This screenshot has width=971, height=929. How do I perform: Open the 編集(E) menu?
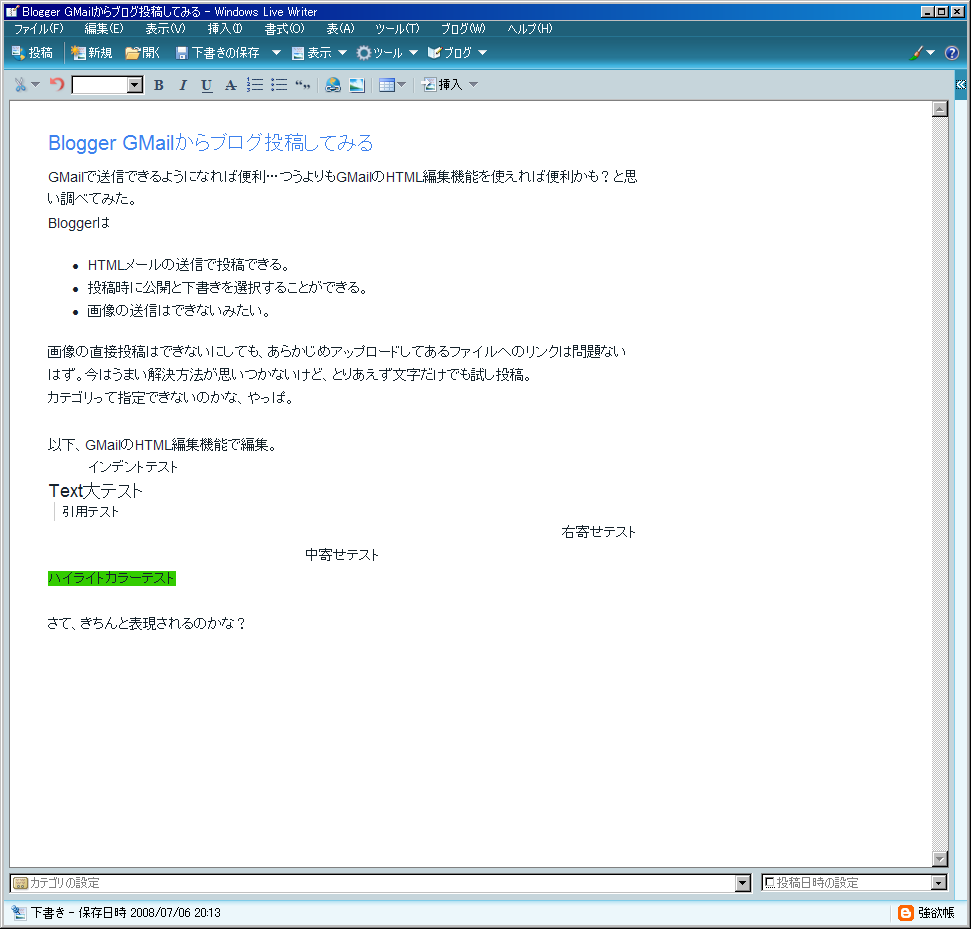tap(103, 28)
